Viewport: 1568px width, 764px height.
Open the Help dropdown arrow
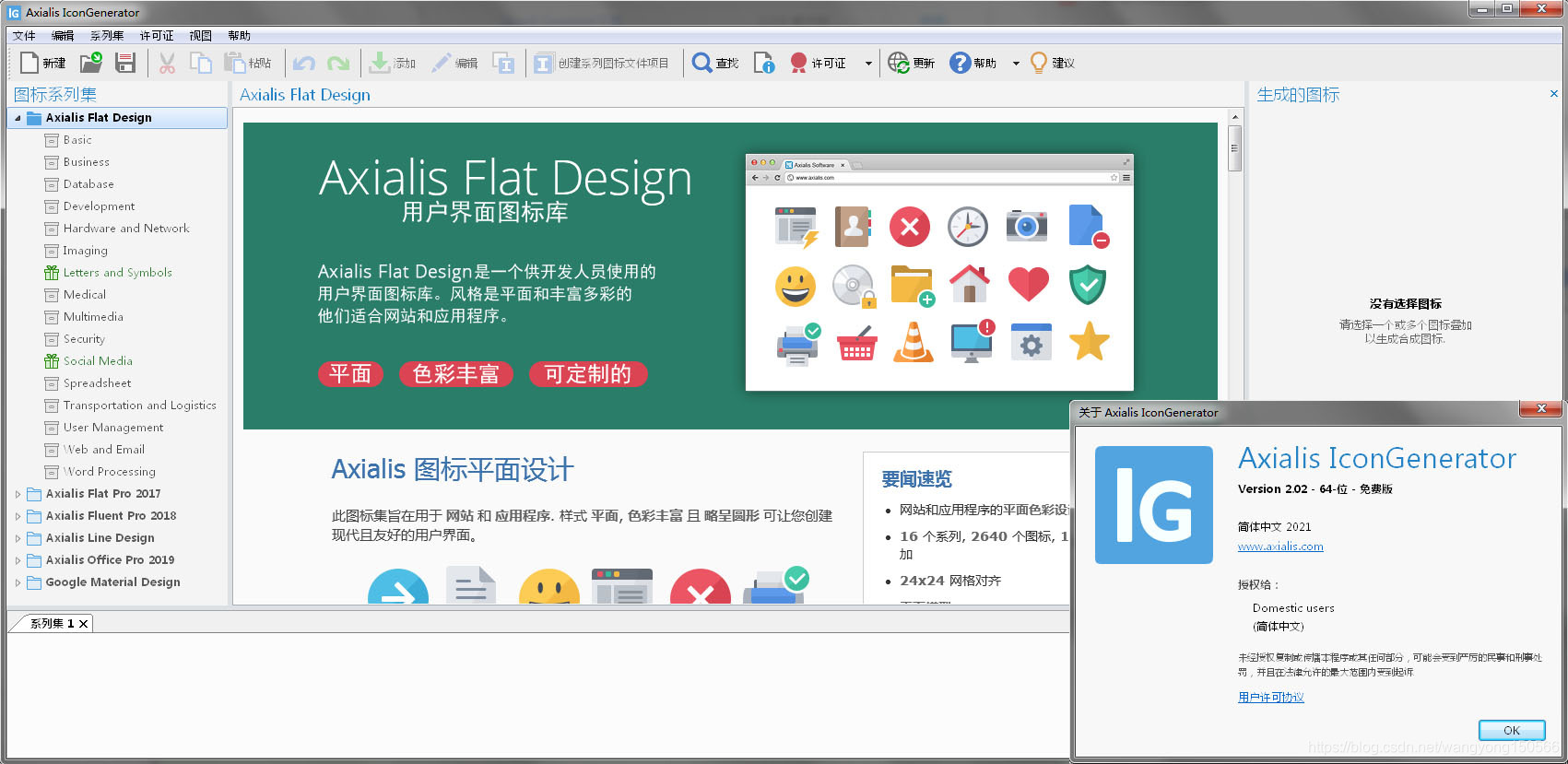1016,64
